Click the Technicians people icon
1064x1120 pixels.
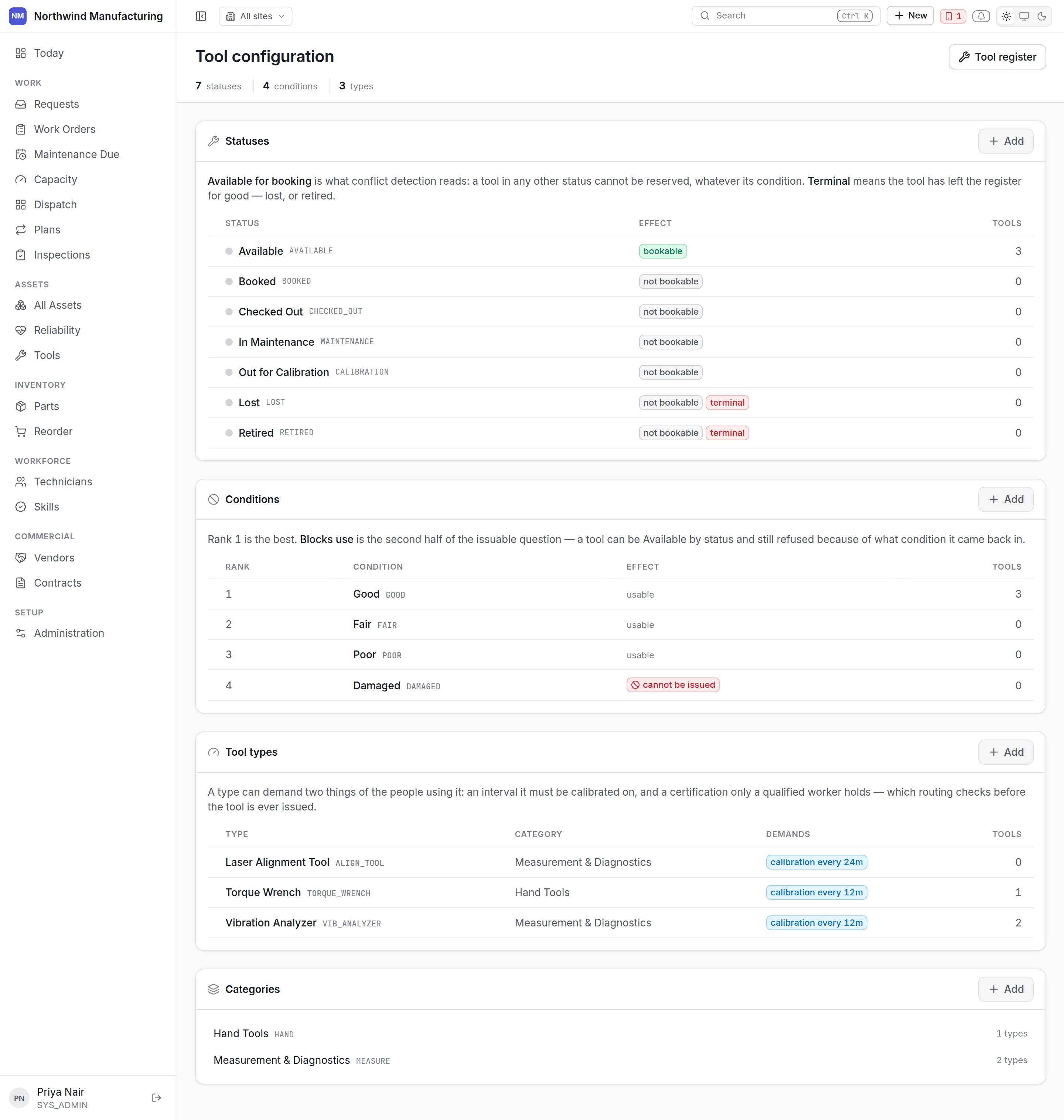[x=21, y=482]
